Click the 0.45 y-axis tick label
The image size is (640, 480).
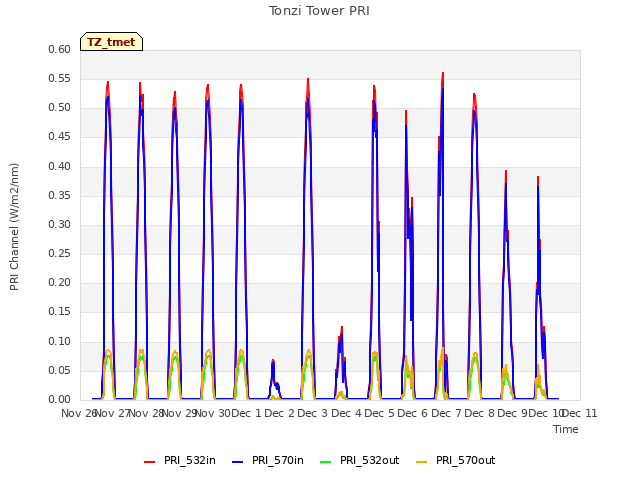60,137
